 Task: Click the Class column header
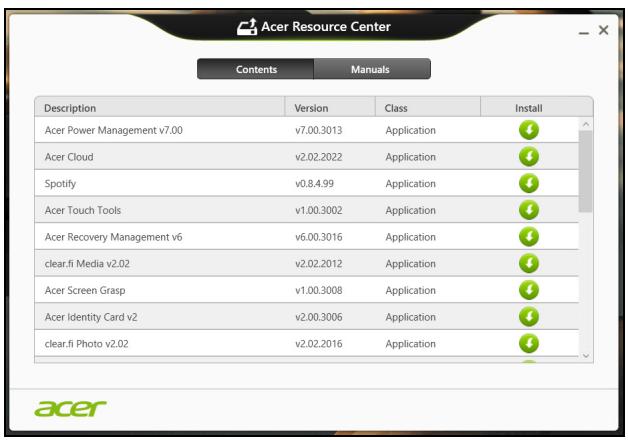[428, 107]
